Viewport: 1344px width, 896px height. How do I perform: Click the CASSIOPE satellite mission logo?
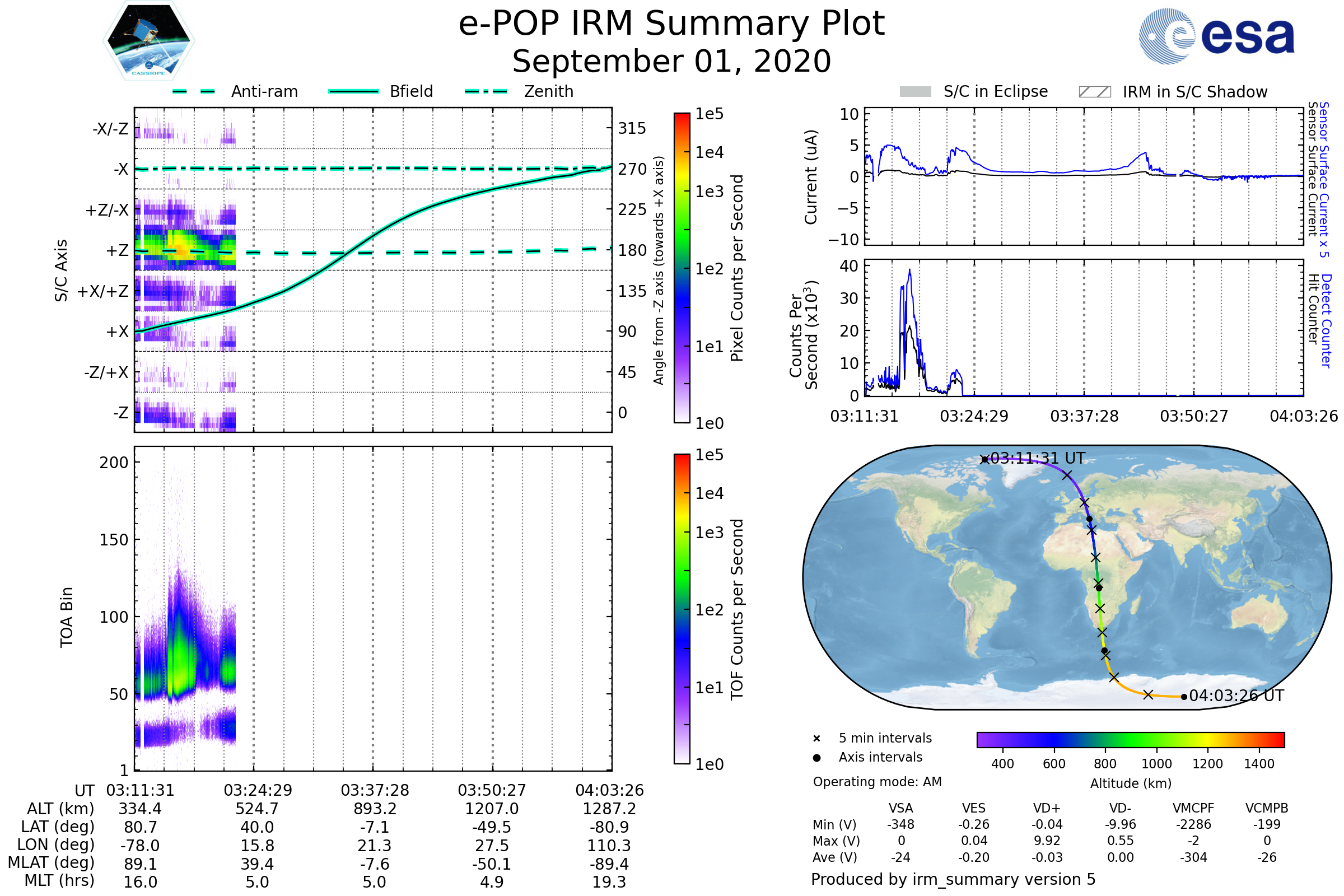[x=148, y=41]
